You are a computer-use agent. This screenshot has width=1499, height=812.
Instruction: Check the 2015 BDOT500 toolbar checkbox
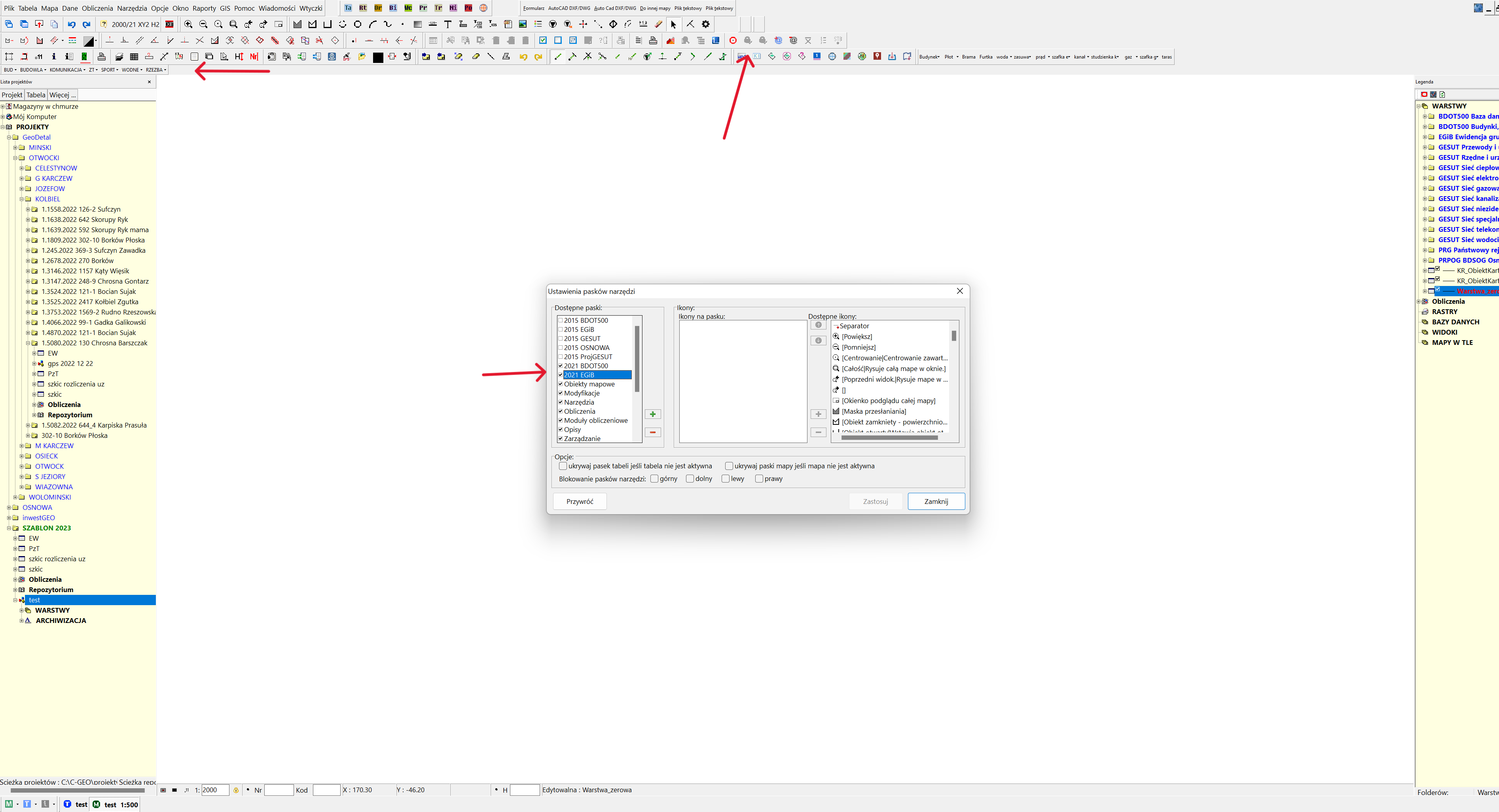click(560, 320)
